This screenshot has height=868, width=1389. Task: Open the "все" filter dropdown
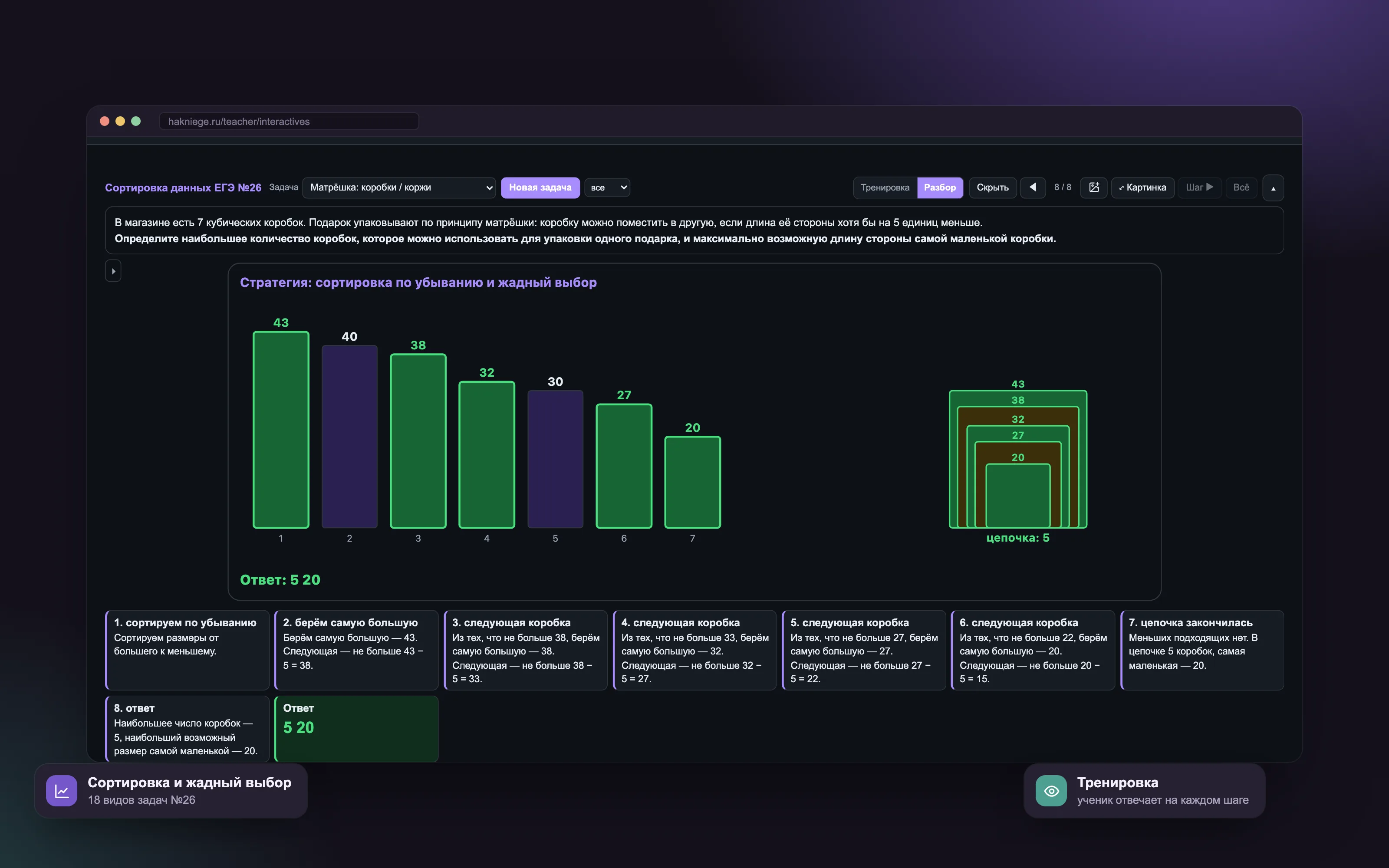[x=607, y=188]
